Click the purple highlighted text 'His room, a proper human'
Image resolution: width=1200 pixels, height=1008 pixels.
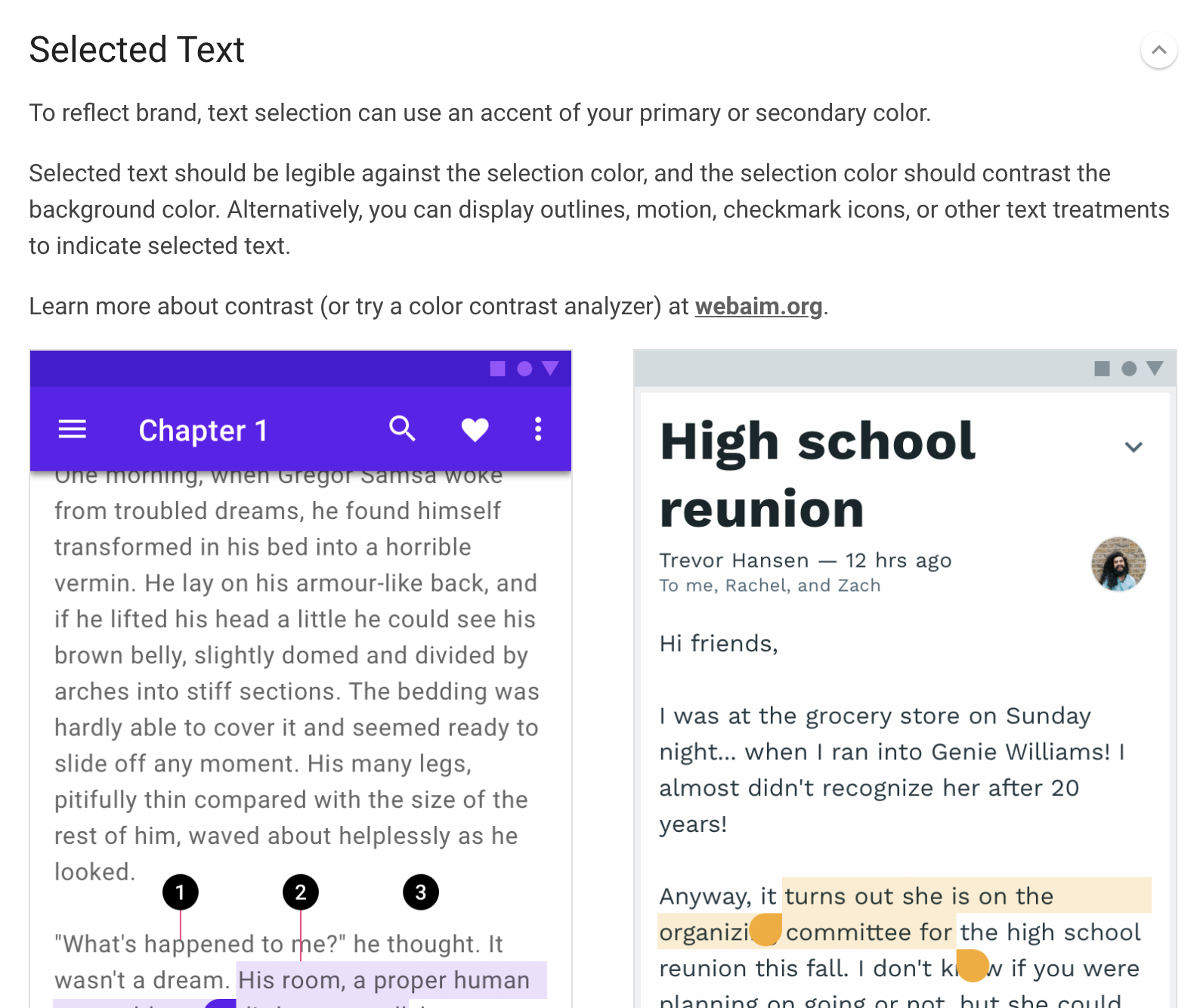click(382, 980)
